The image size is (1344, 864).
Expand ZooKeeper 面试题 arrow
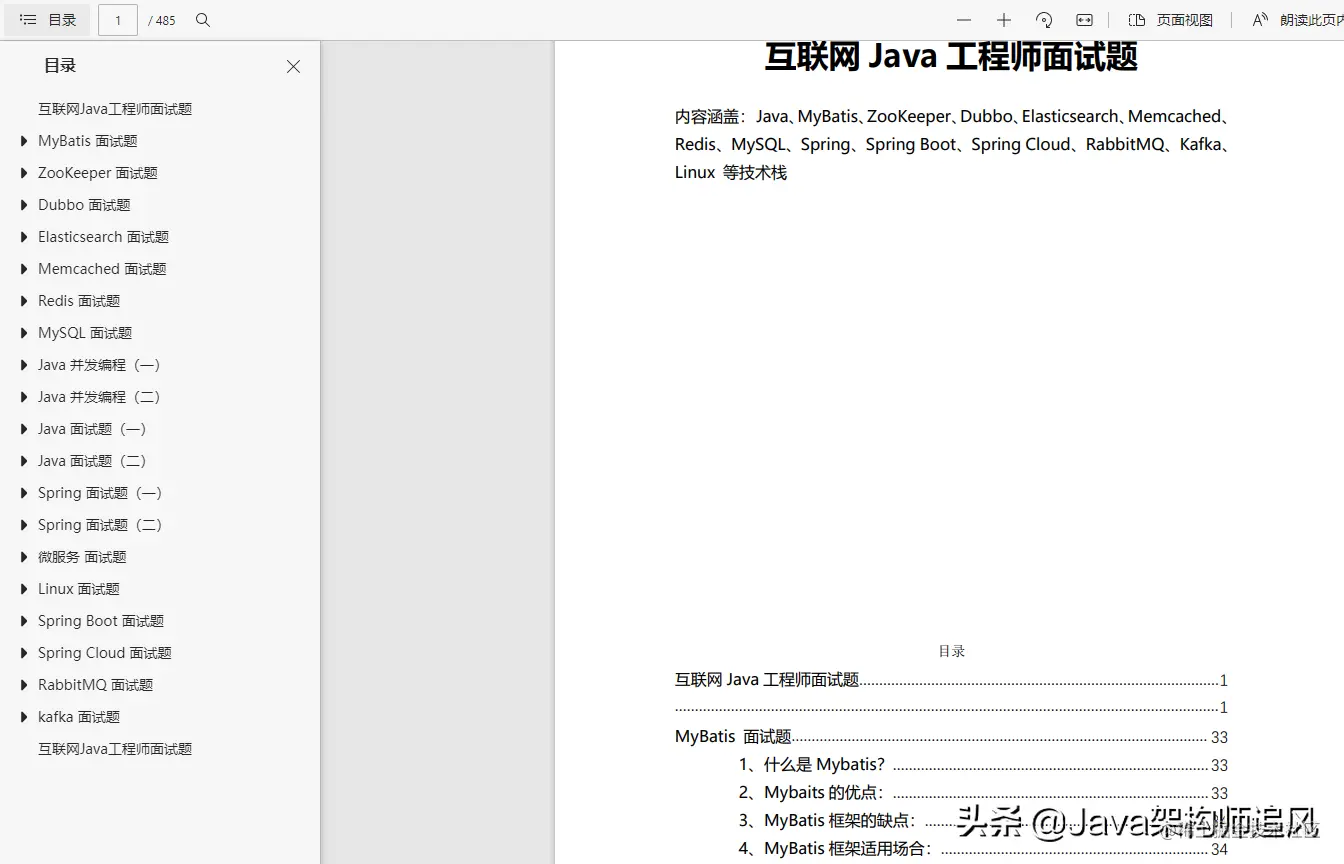pos(24,173)
